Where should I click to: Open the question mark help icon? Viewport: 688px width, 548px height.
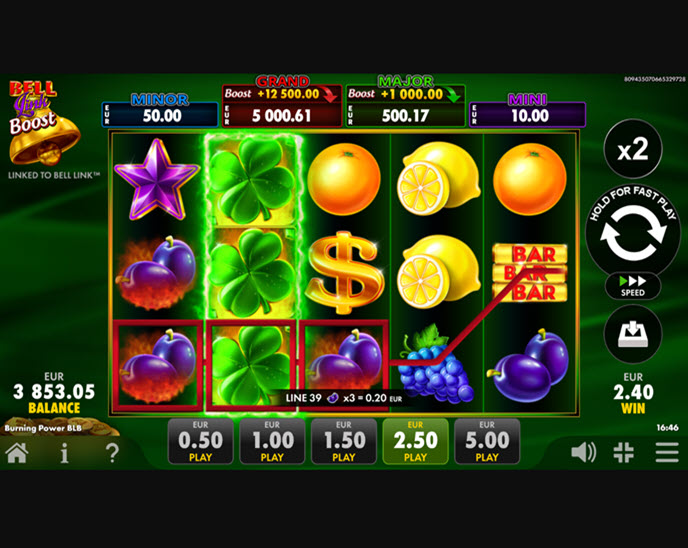pyautogui.click(x=112, y=453)
